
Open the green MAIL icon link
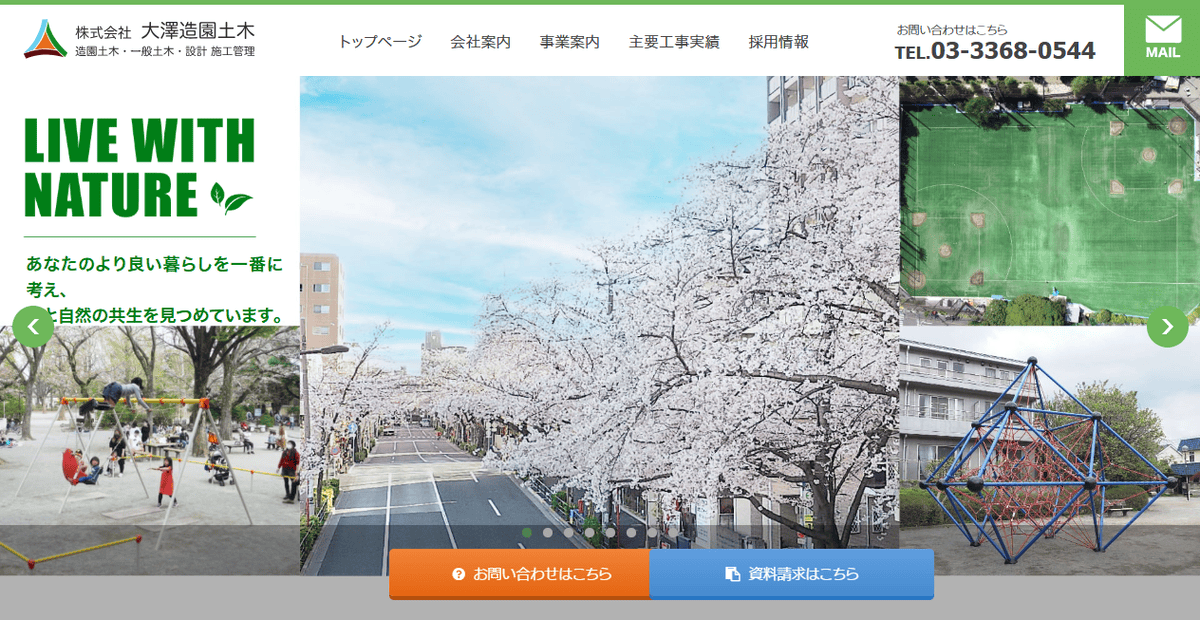click(x=1161, y=36)
